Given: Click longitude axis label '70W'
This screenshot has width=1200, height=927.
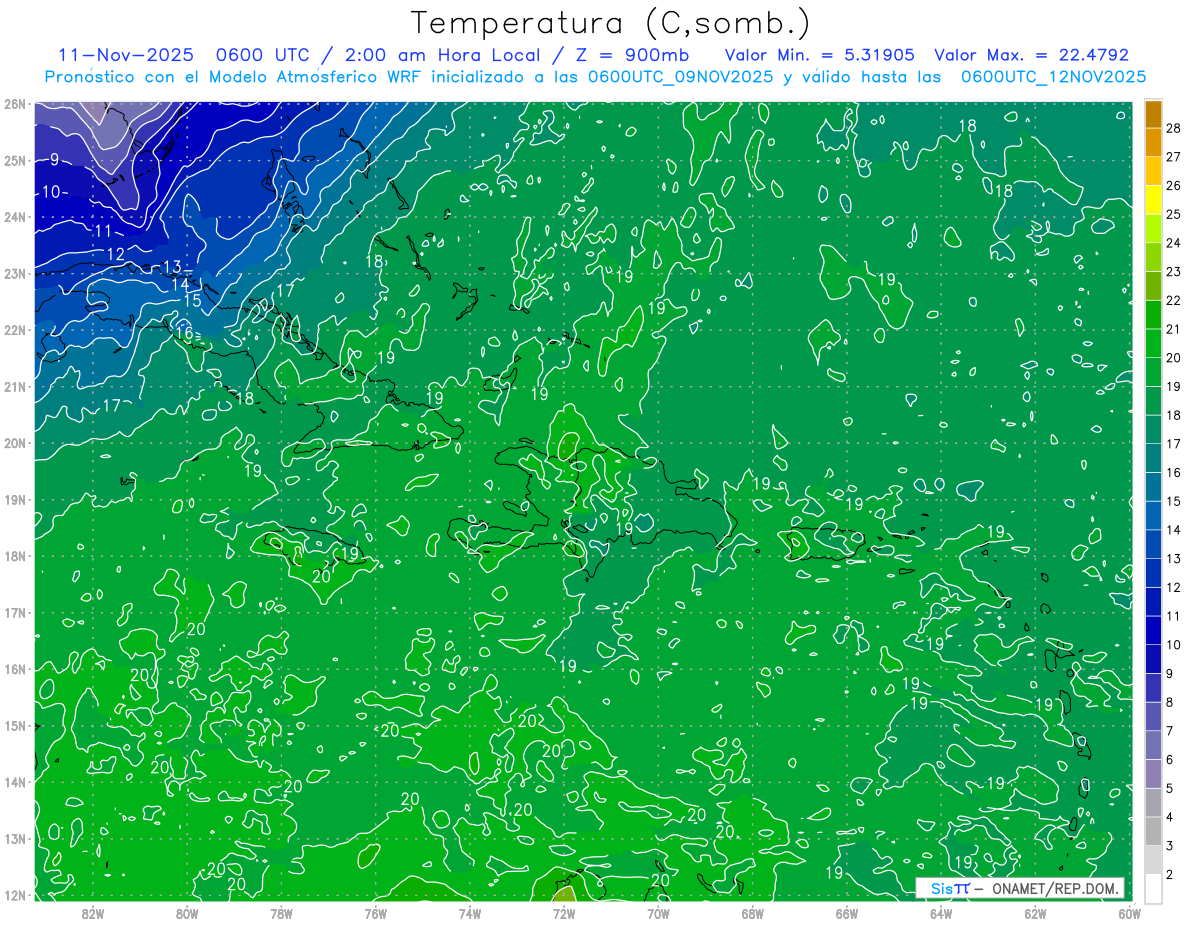Looking at the screenshot, I should click(658, 913).
